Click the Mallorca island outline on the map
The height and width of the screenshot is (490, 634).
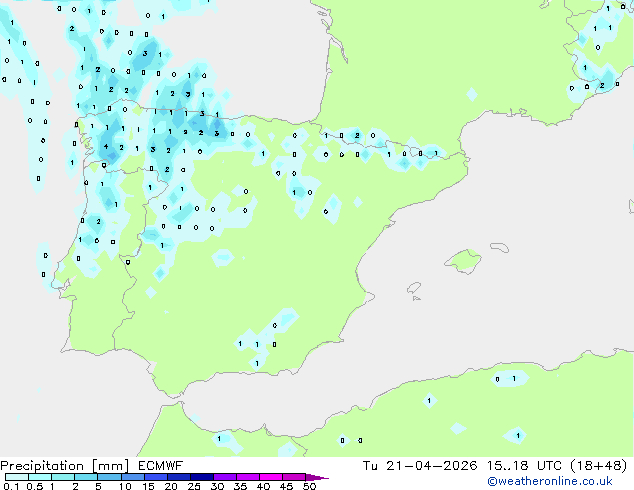[x=463, y=262]
